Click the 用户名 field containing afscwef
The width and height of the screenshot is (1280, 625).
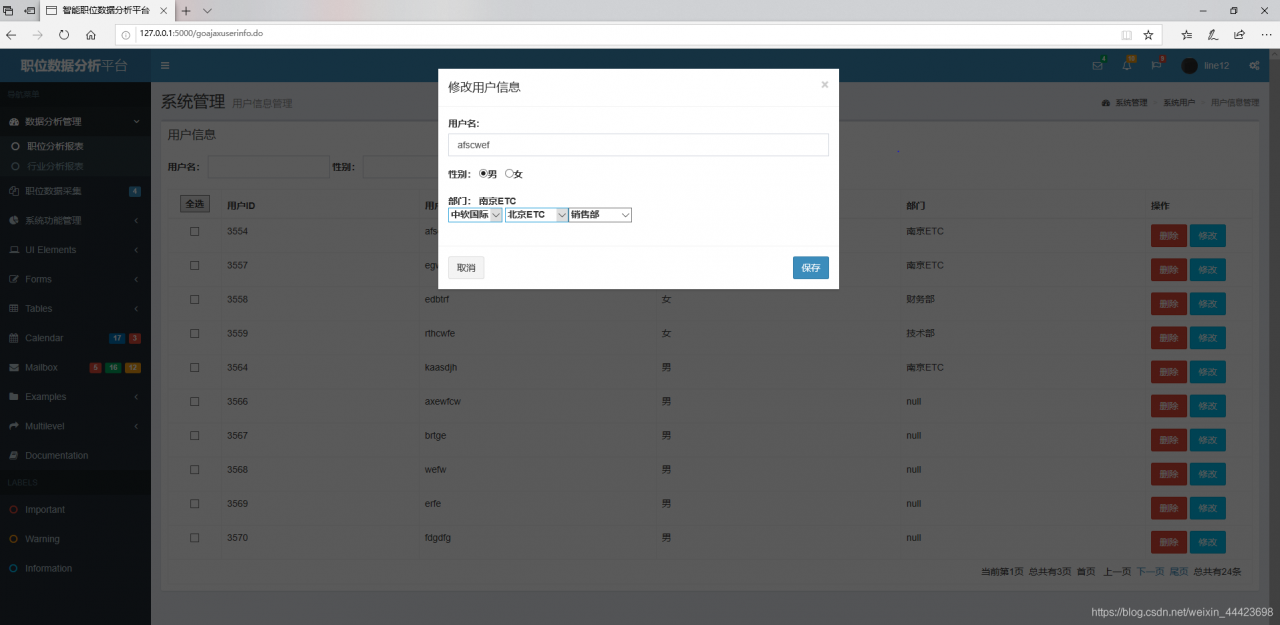[638, 145]
